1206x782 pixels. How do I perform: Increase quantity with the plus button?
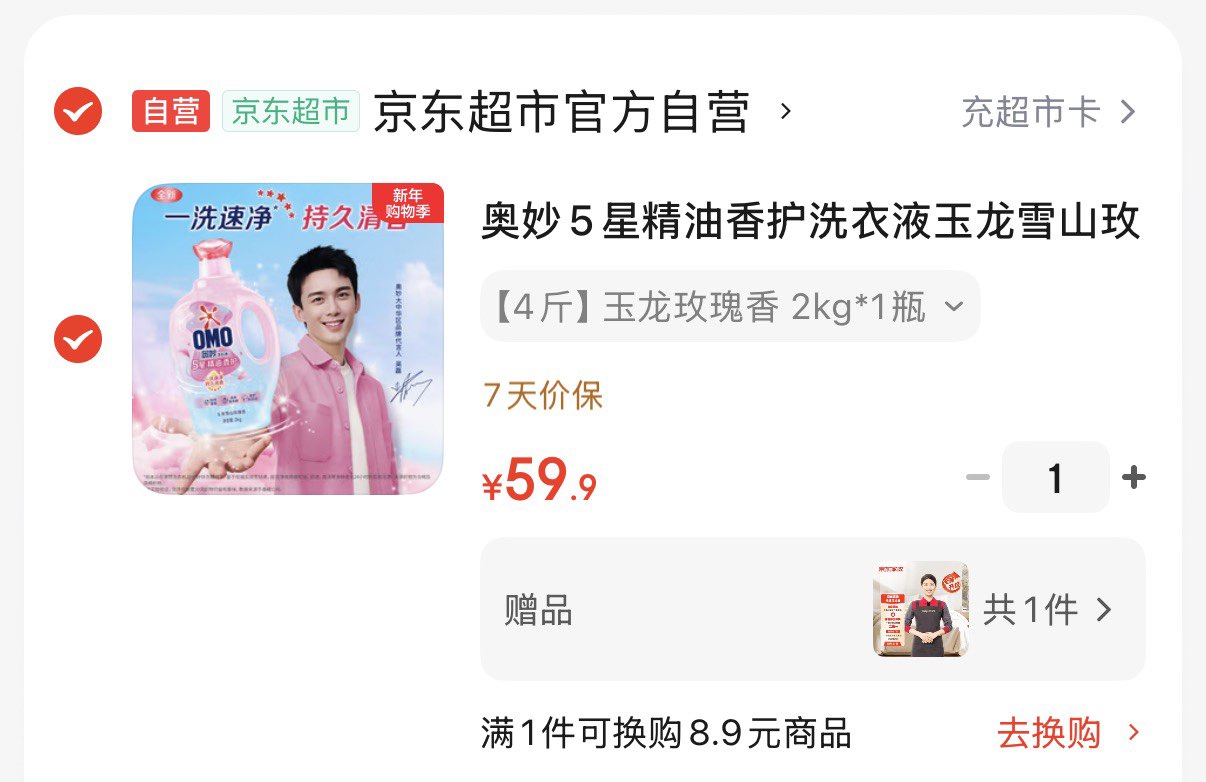[x=1134, y=477]
